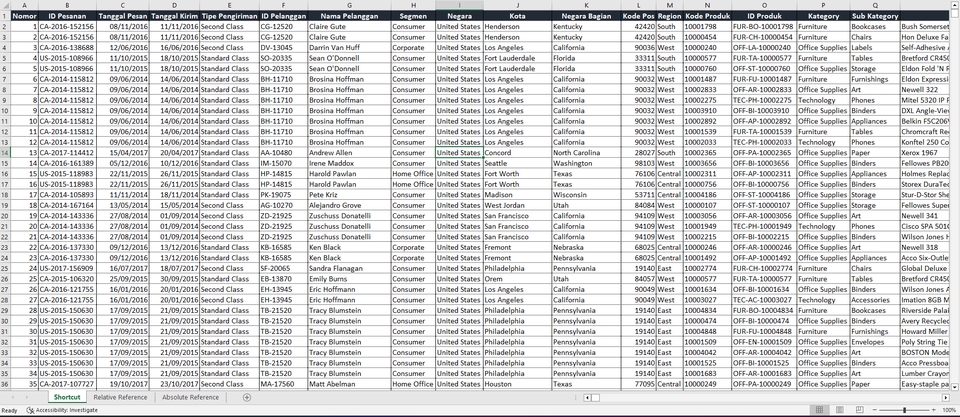Click the vertical scrollbar down arrow
The height and width of the screenshot is (417, 960).
(955, 386)
